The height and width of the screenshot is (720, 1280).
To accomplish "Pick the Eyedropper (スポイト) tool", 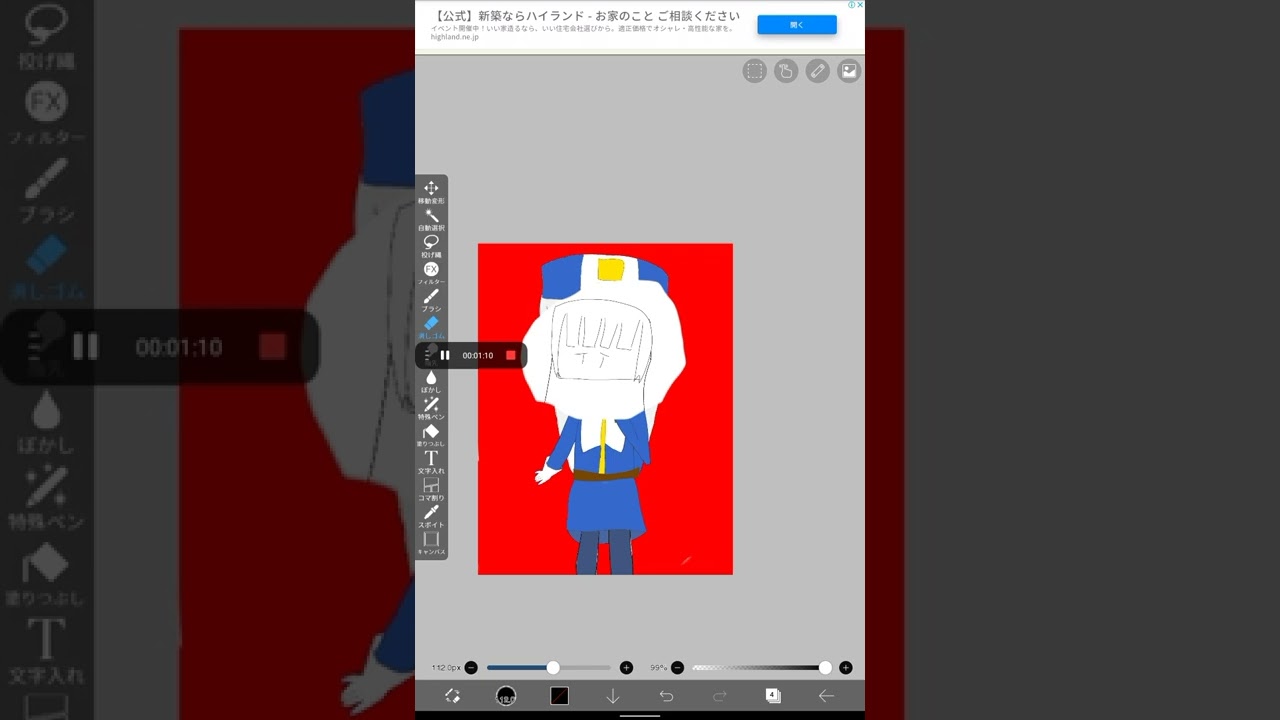I will click(x=431, y=514).
